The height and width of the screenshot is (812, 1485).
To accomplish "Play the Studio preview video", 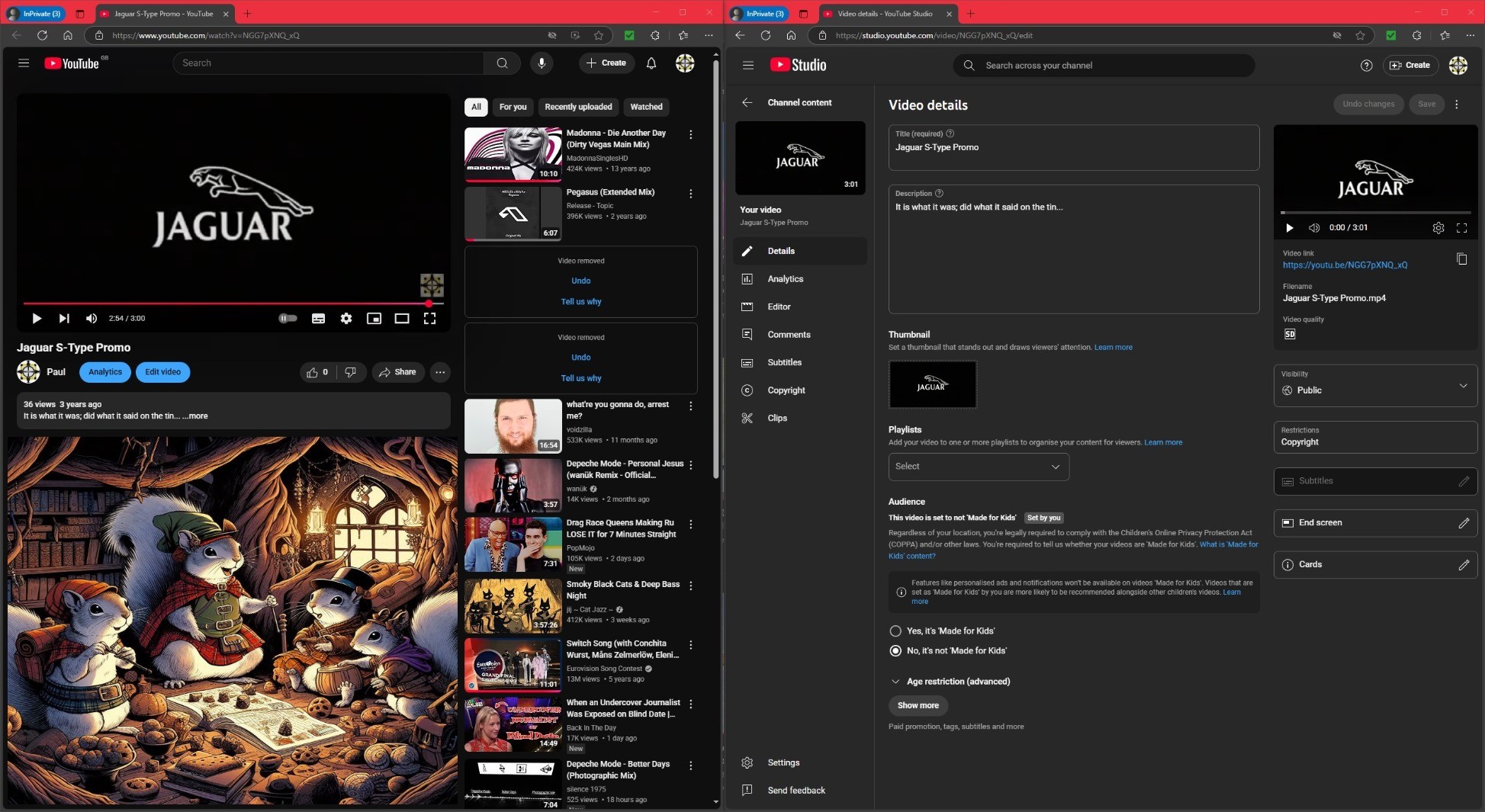I will (1290, 228).
